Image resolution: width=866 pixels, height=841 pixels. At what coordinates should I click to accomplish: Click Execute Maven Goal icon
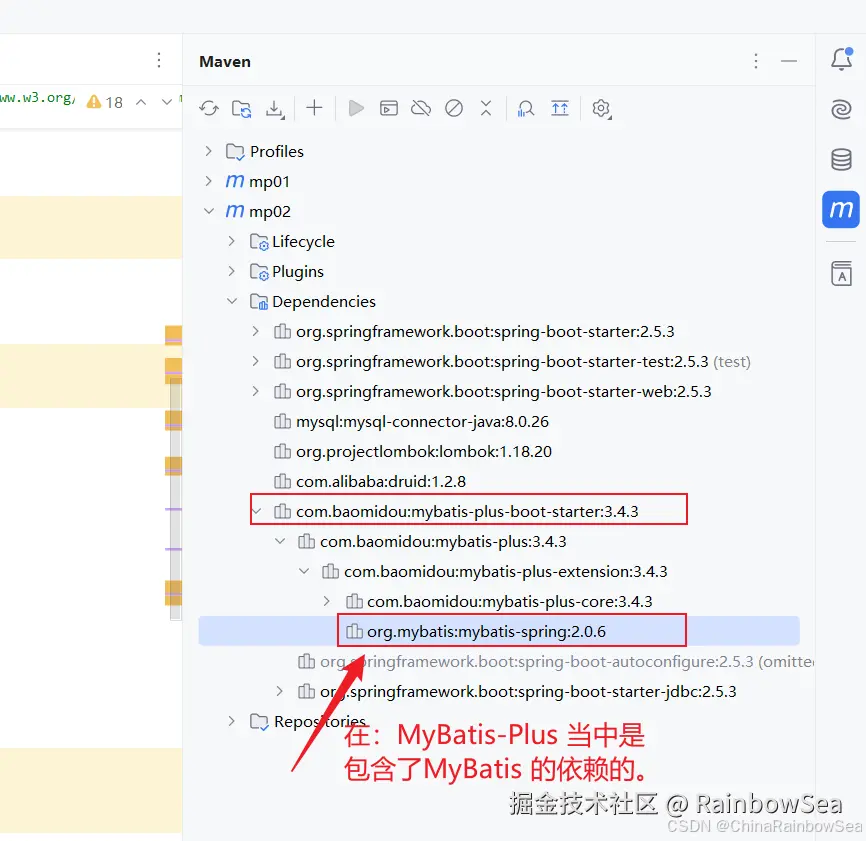[389, 108]
